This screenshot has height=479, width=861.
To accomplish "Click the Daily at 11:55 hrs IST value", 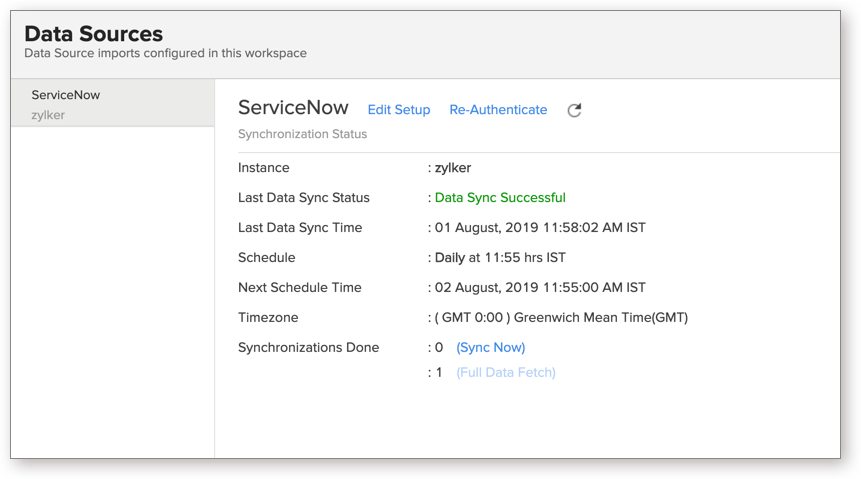I will click(500, 258).
